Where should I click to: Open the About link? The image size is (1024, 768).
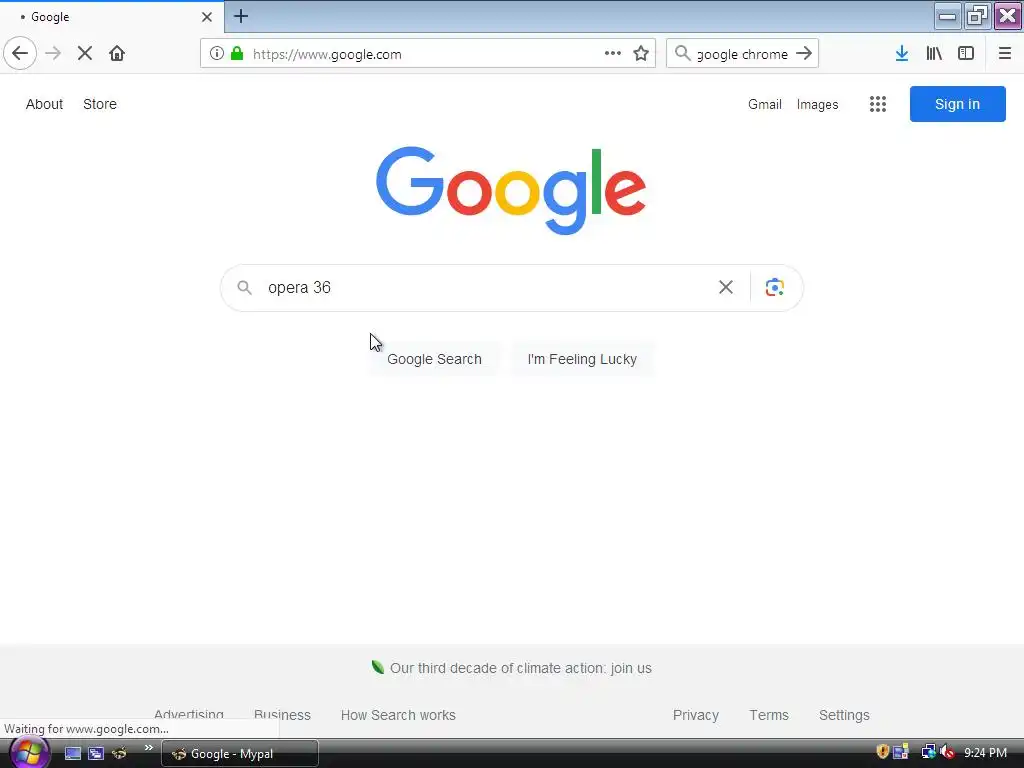(x=44, y=104)
